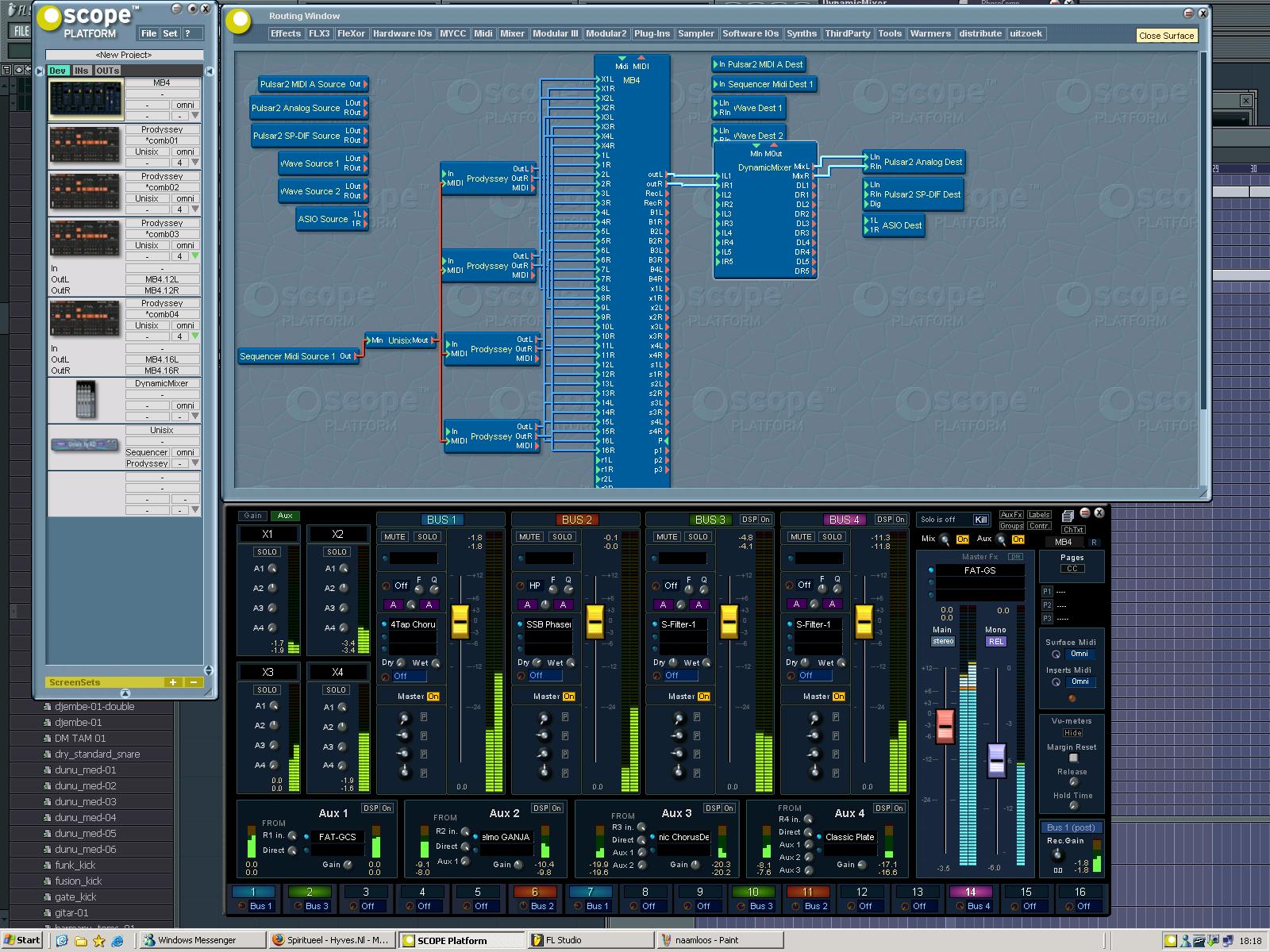The image size is (1270, 952).
Task: Click the AuxFx button in the mixer
Action: click(1011, 515)
